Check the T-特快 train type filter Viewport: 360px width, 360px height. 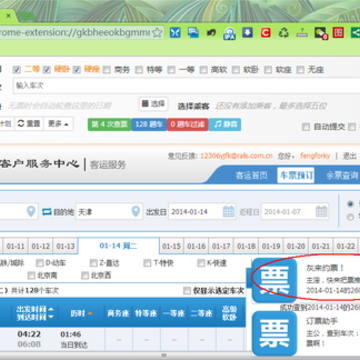pos(147,263)
